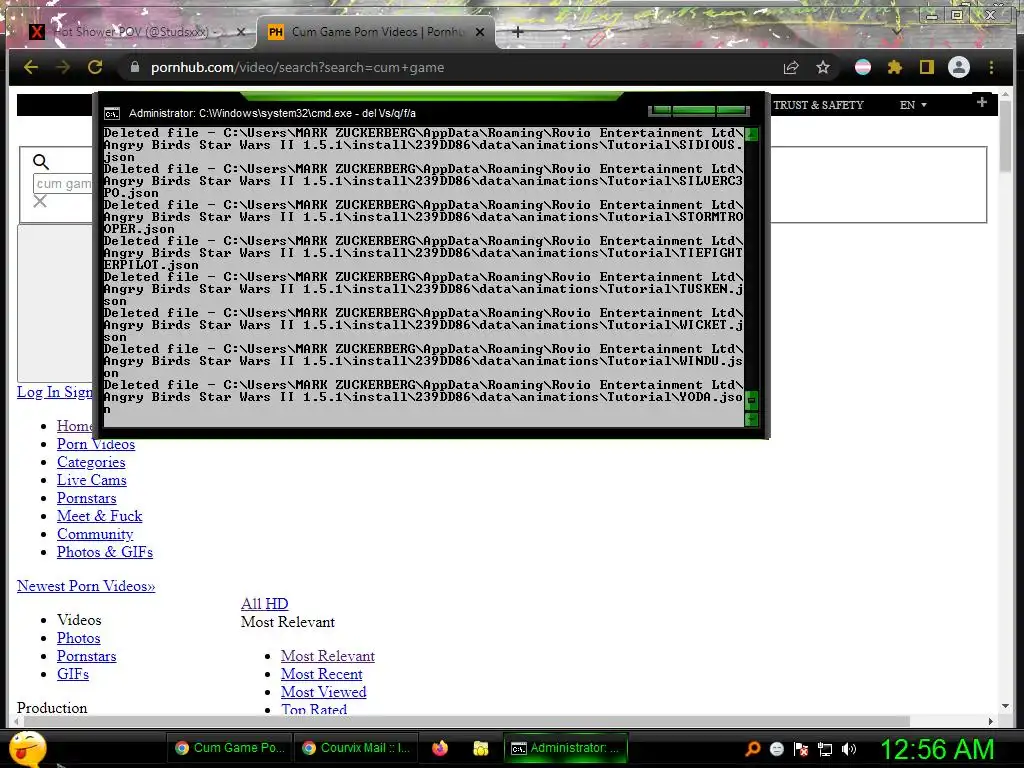Open the Community link
The width and height of the screenshot is (1024, 768).
pyautogui.click(x=95, y=534)
